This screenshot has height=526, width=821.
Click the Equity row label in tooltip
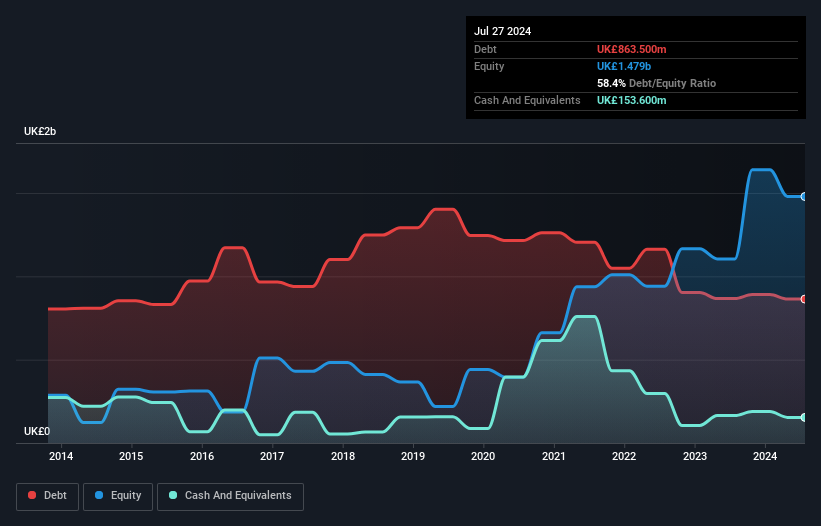point(489,66)
